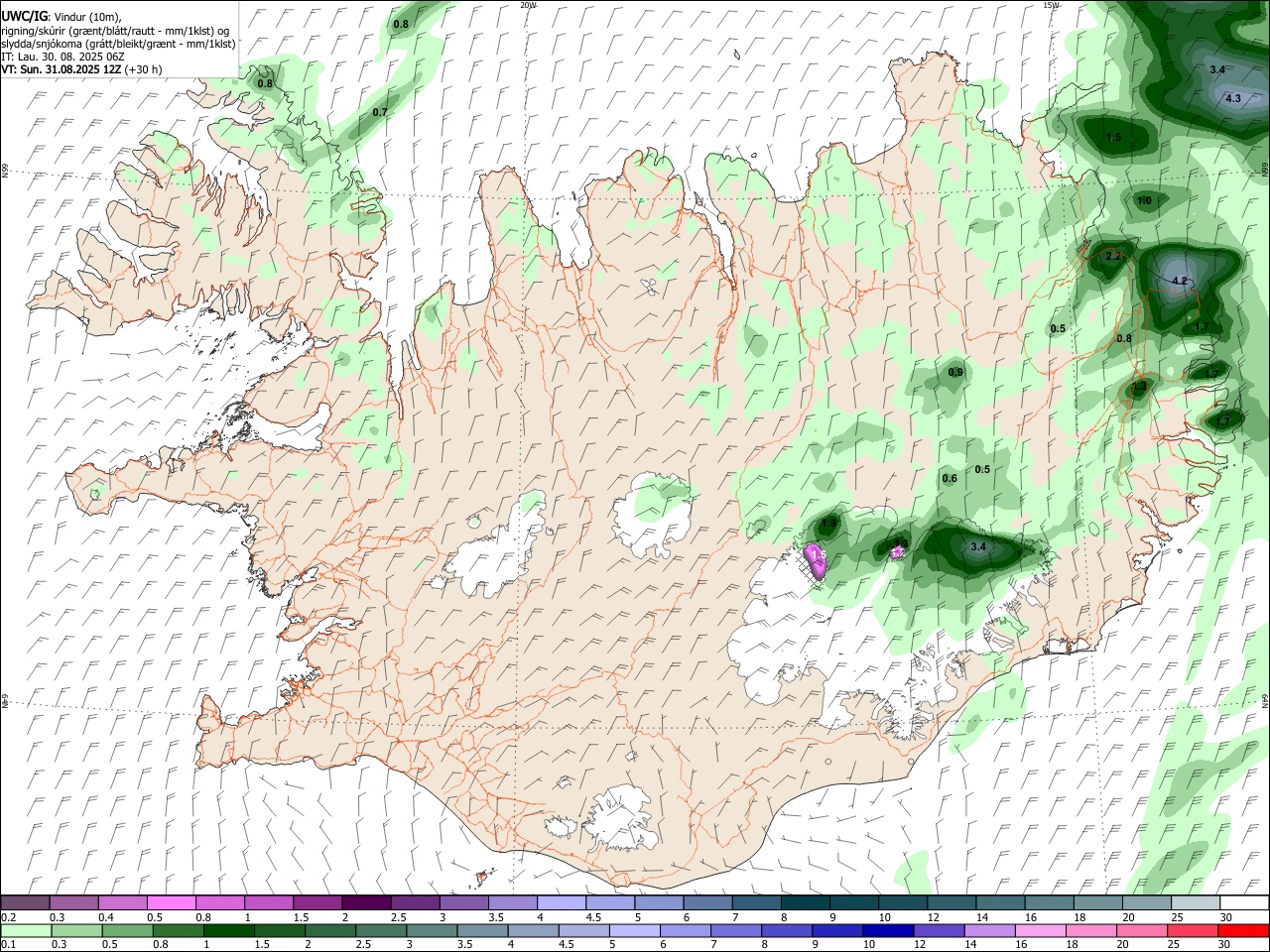This screenshot has width=1270, height=952.
Task: Pick the pale grey swatch labeled 25
Action: tap(1196, 902)
